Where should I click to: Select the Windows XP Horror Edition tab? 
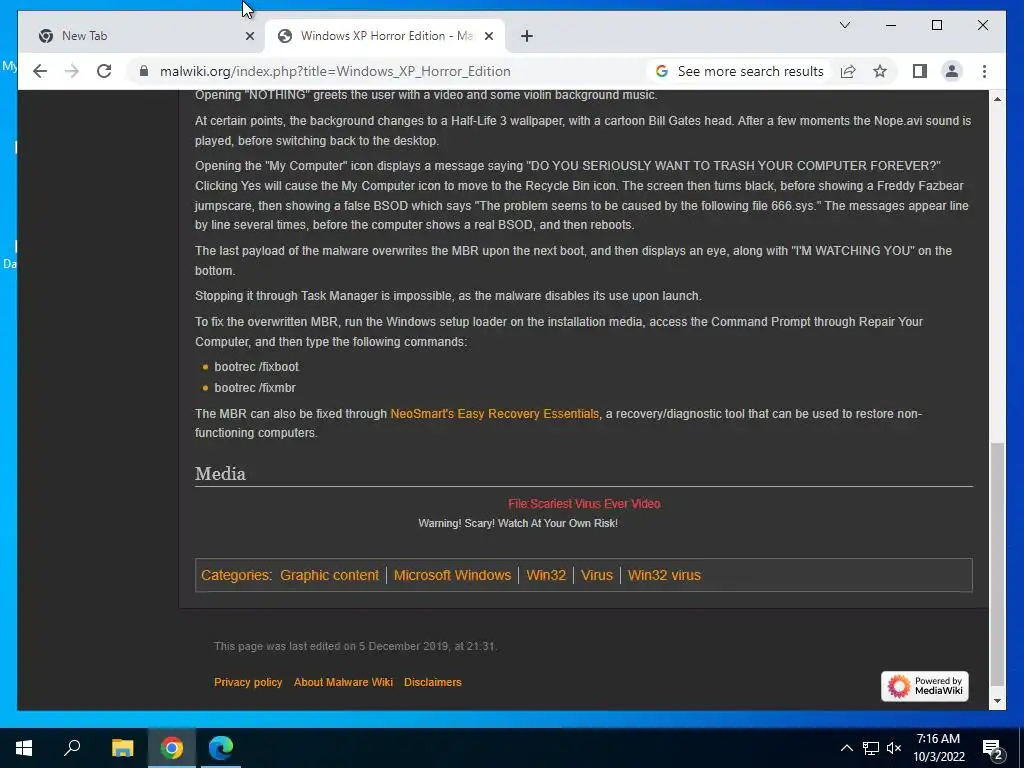pyautogui.click(x=385, y=36)
